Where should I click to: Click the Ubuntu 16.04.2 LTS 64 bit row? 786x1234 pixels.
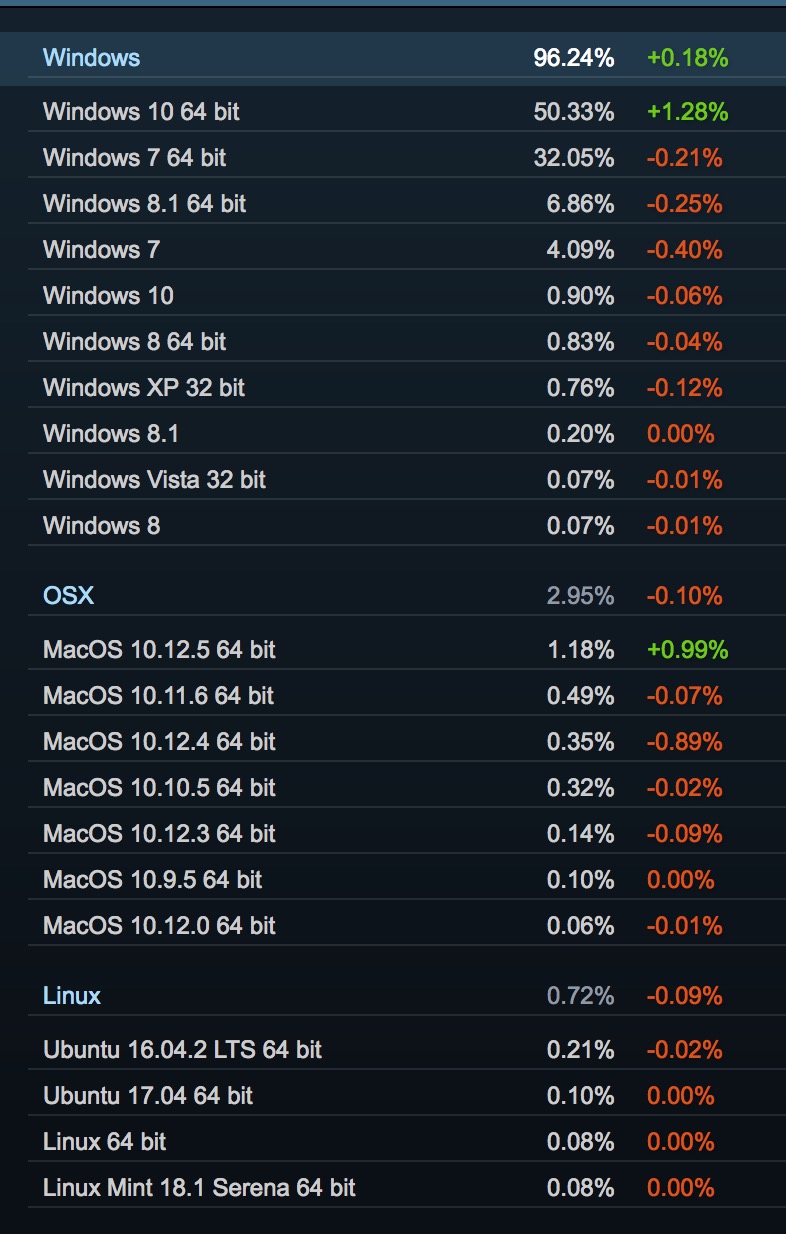tap(182, 1050)
